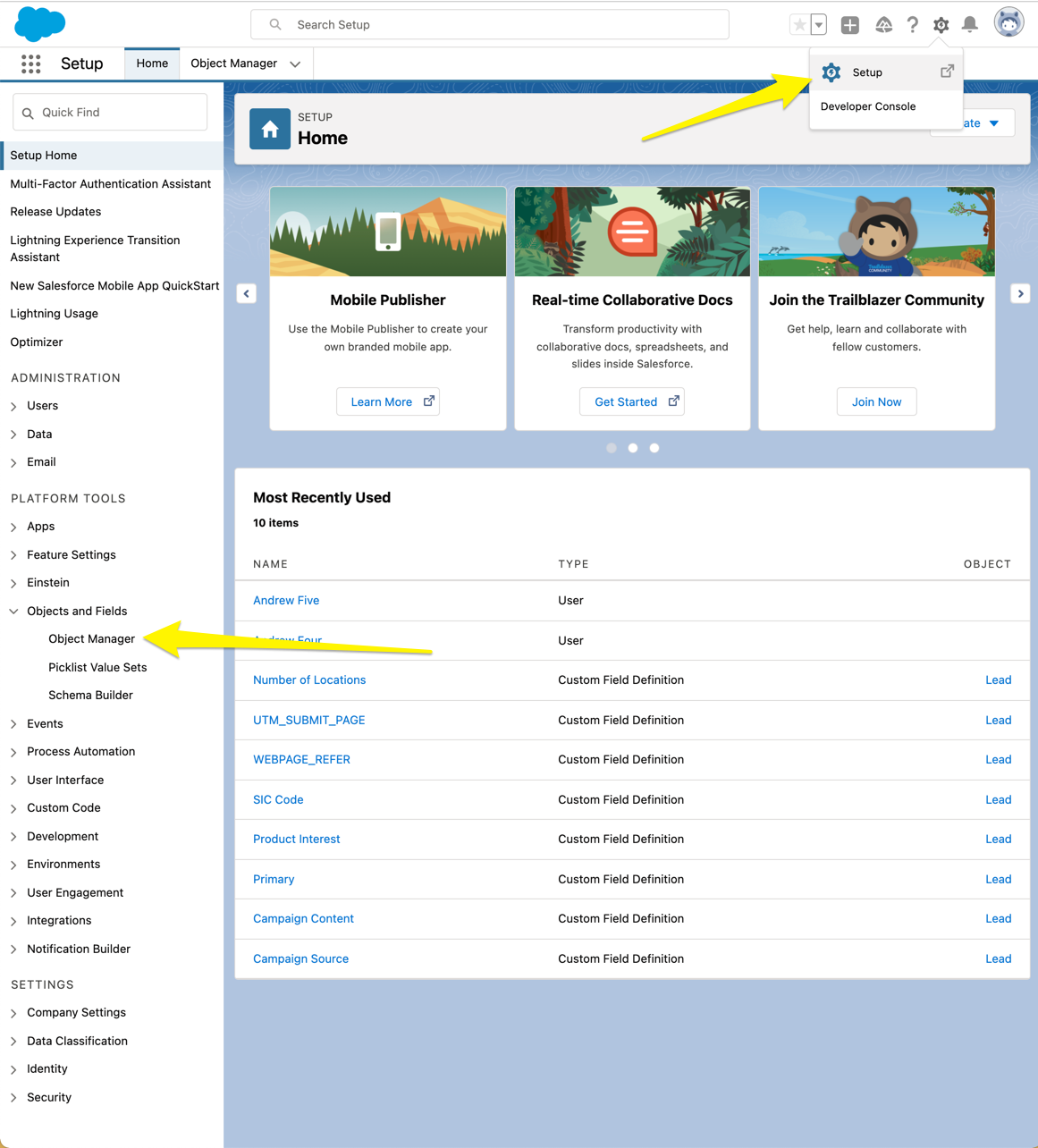Collapse the Objects and Fields section

13,611
